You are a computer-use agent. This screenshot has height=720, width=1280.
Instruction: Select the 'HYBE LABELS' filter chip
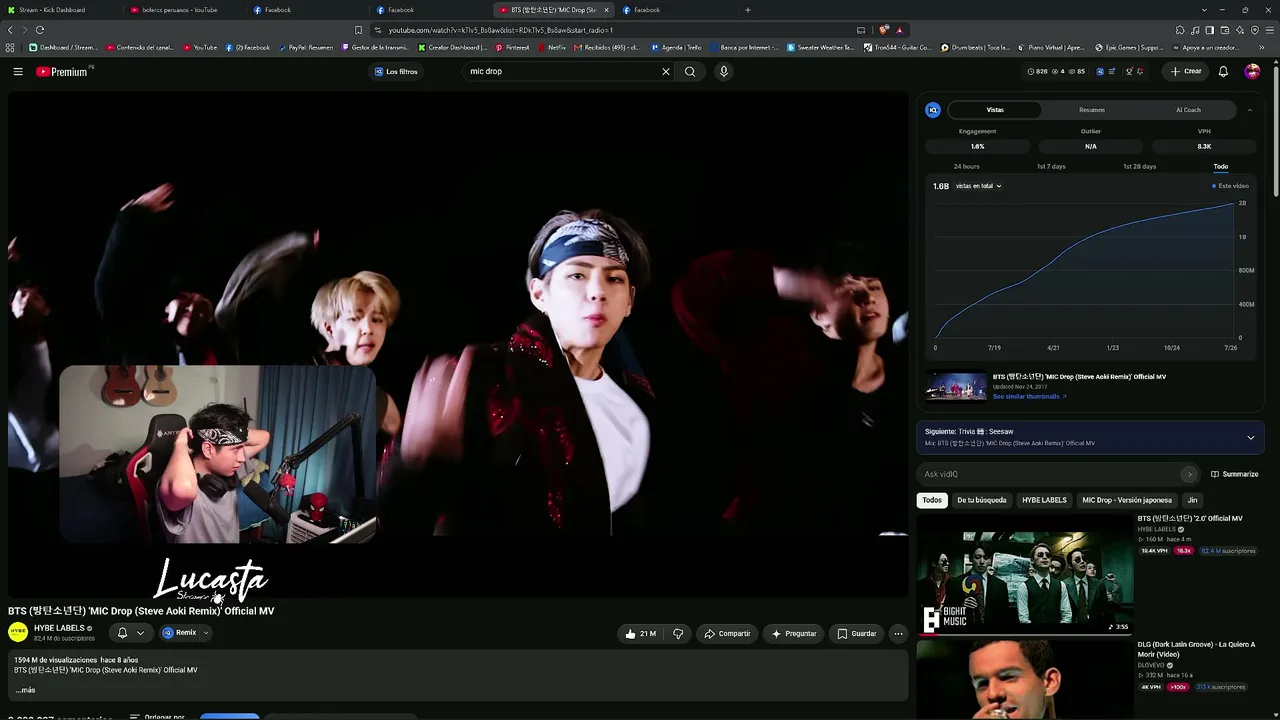tap(1044, 500)
